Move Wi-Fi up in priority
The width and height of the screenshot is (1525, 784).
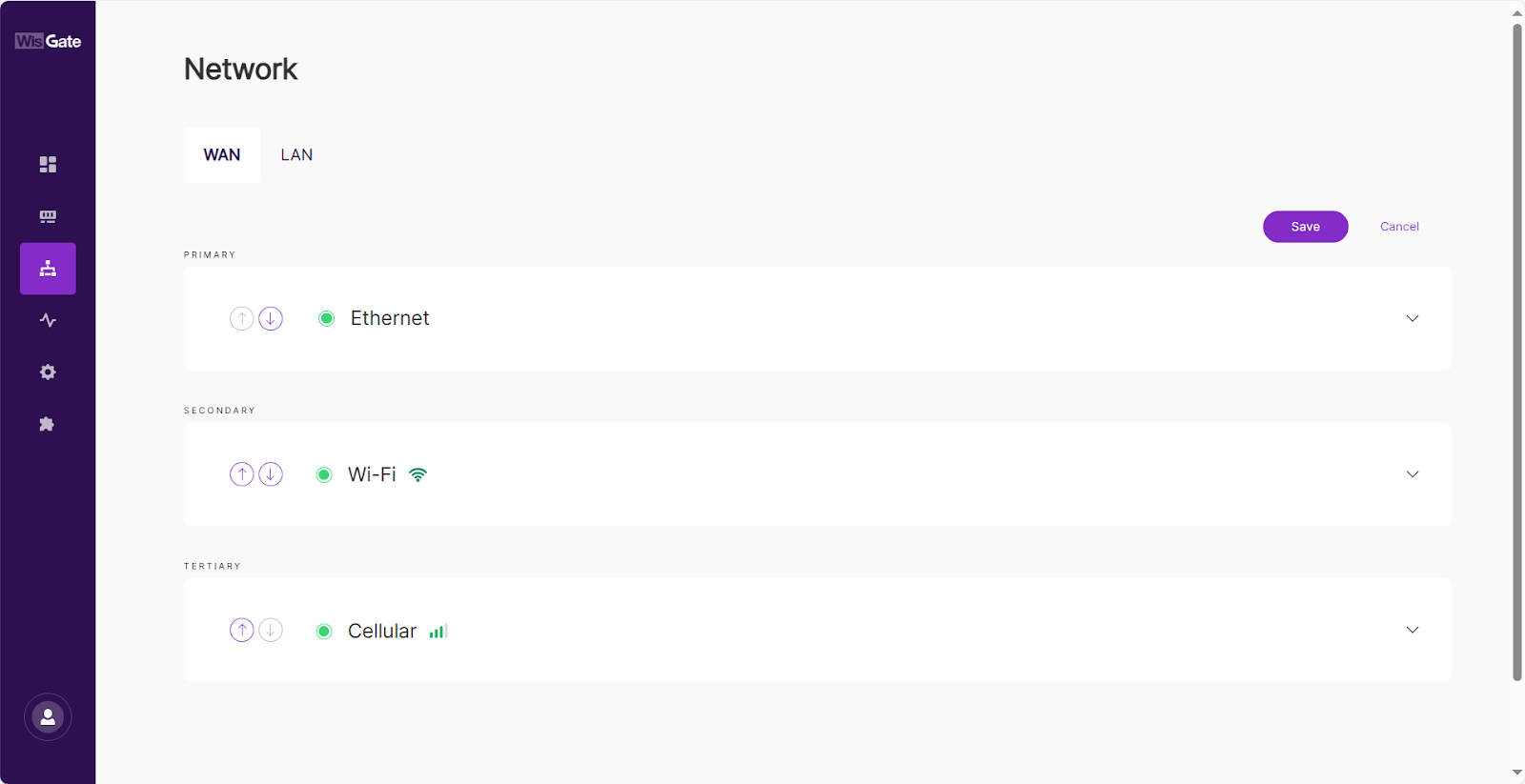[242, 474]
